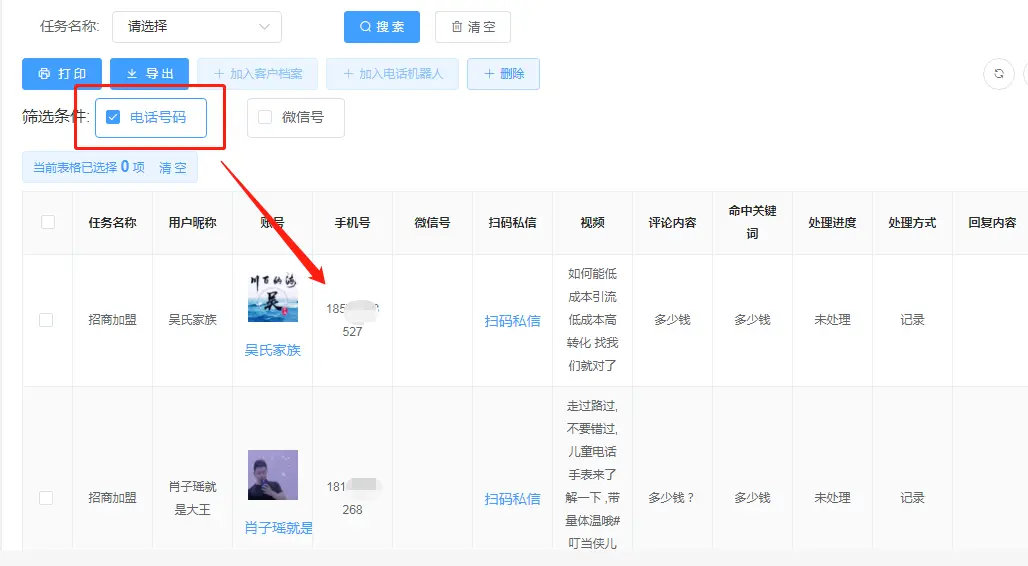Select the 肖子瑶就是大王 row checkbox
Screen dimensions: 1028x566
click(x=46, y=497)
